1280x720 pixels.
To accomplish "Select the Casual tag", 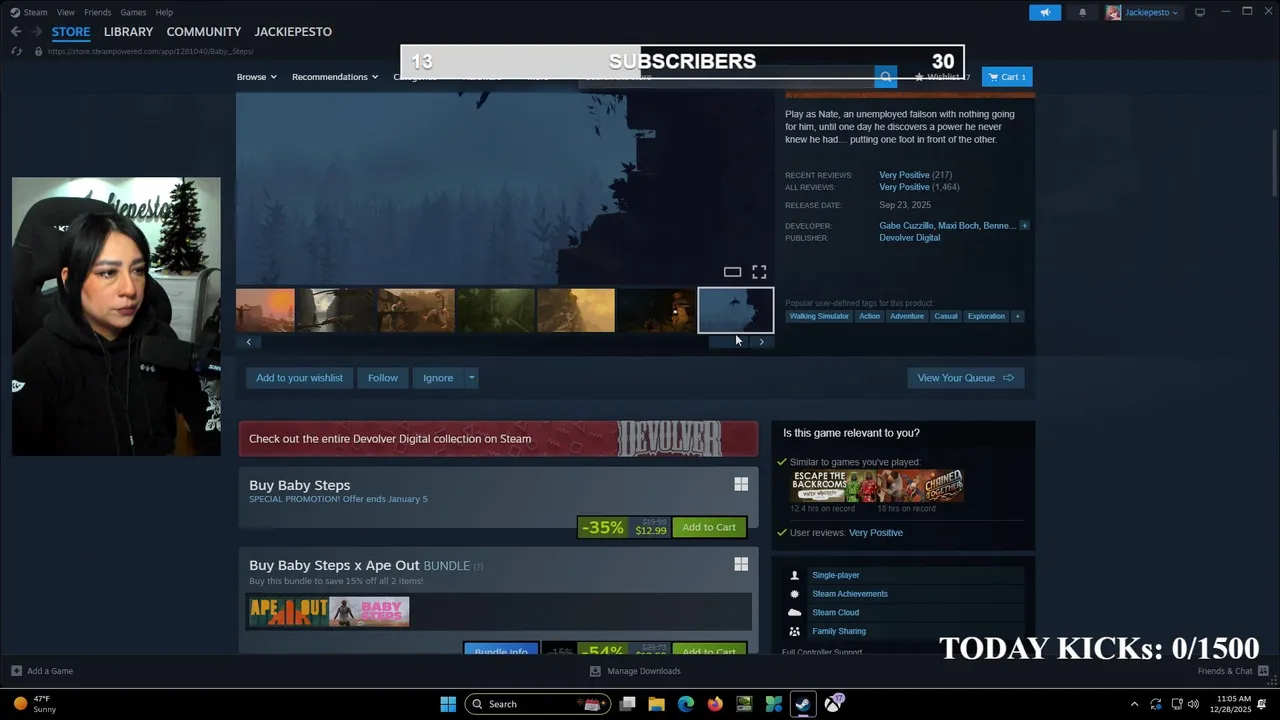I will [x=946, y=316].
